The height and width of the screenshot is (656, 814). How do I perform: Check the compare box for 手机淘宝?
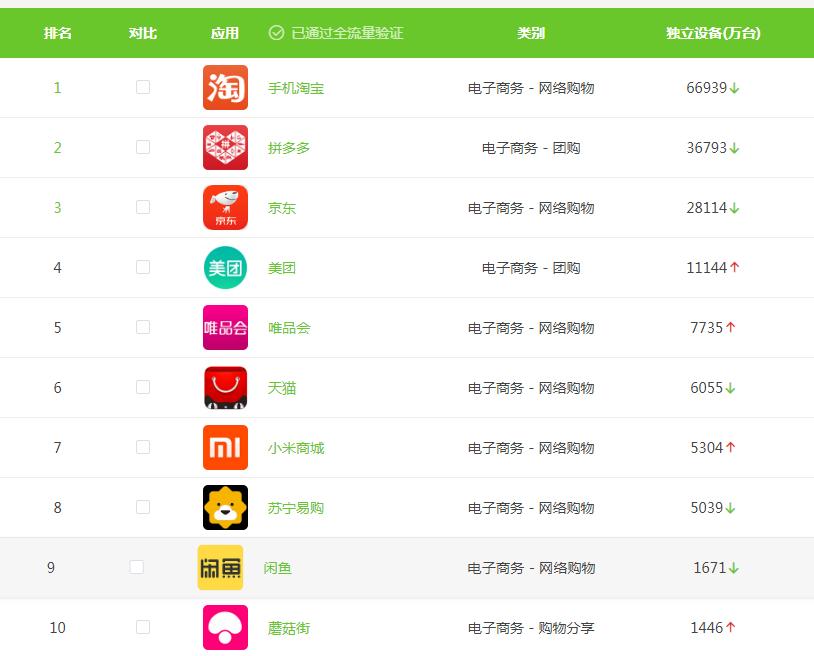pos(142,87)
